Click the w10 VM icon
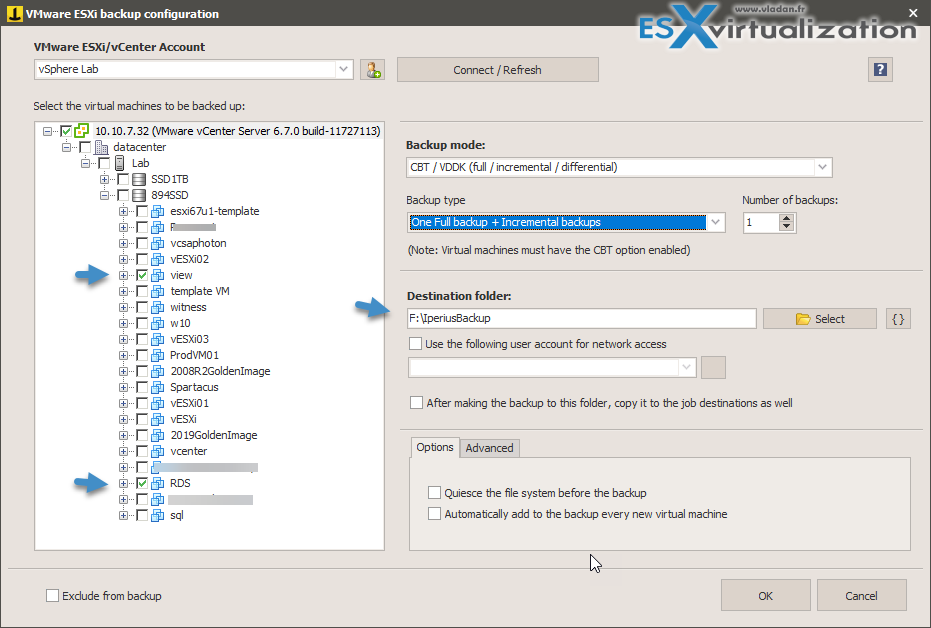Image resolution: width=931 pixels, height=628 pixels. (x=157, y=323)
